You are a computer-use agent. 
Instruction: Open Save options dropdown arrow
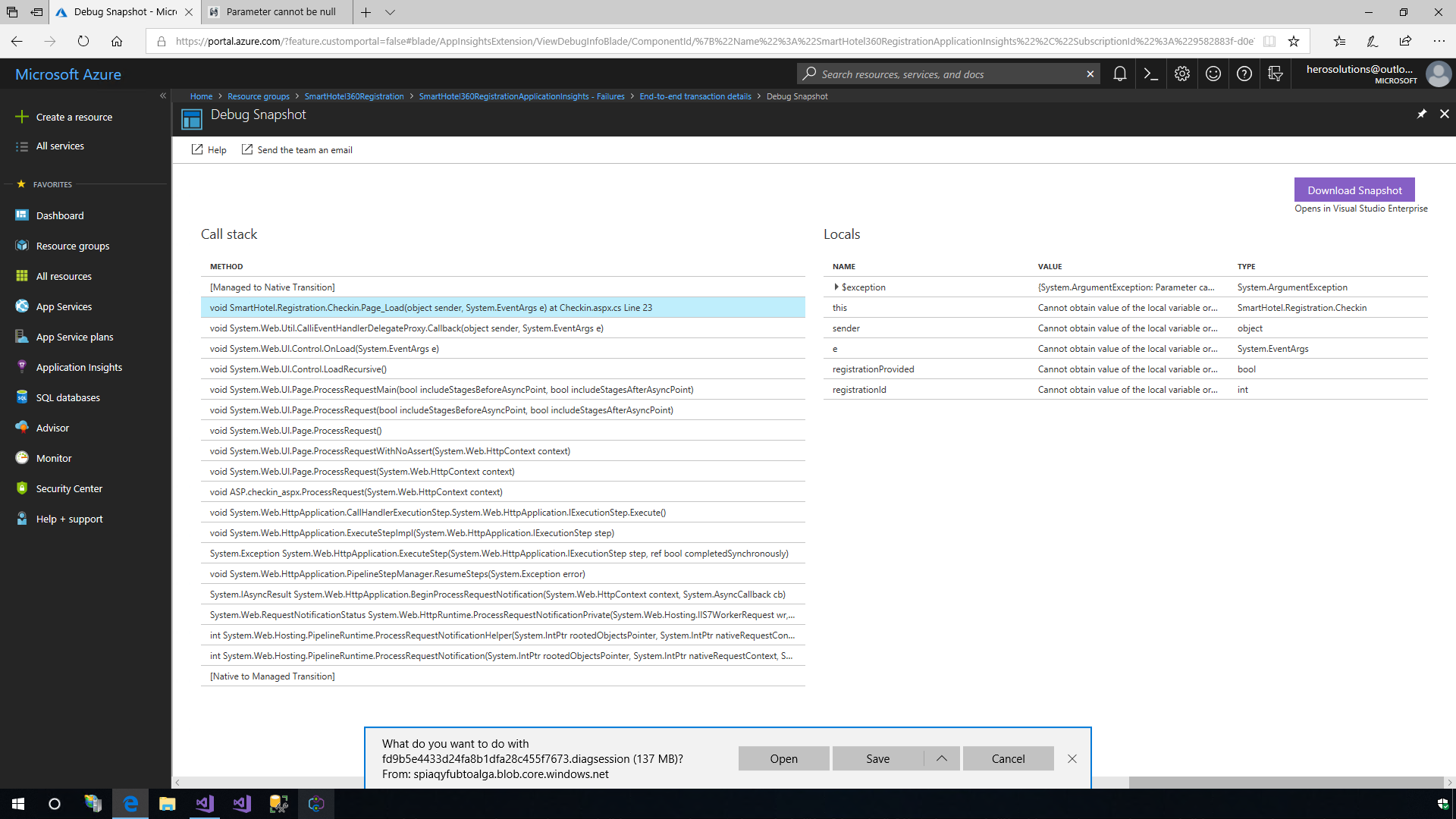coord(941,758)
